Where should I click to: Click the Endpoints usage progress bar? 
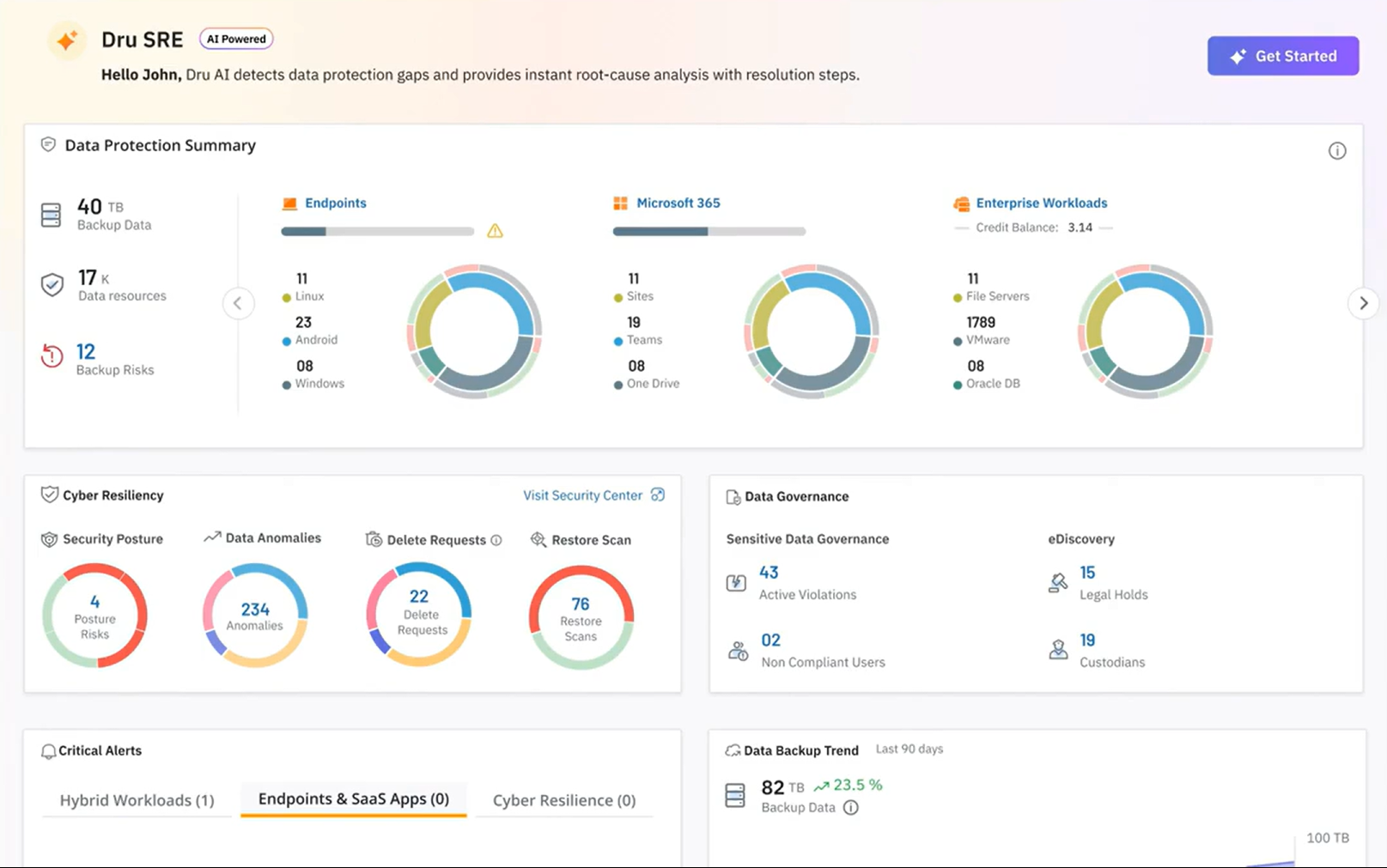point(378,231)
